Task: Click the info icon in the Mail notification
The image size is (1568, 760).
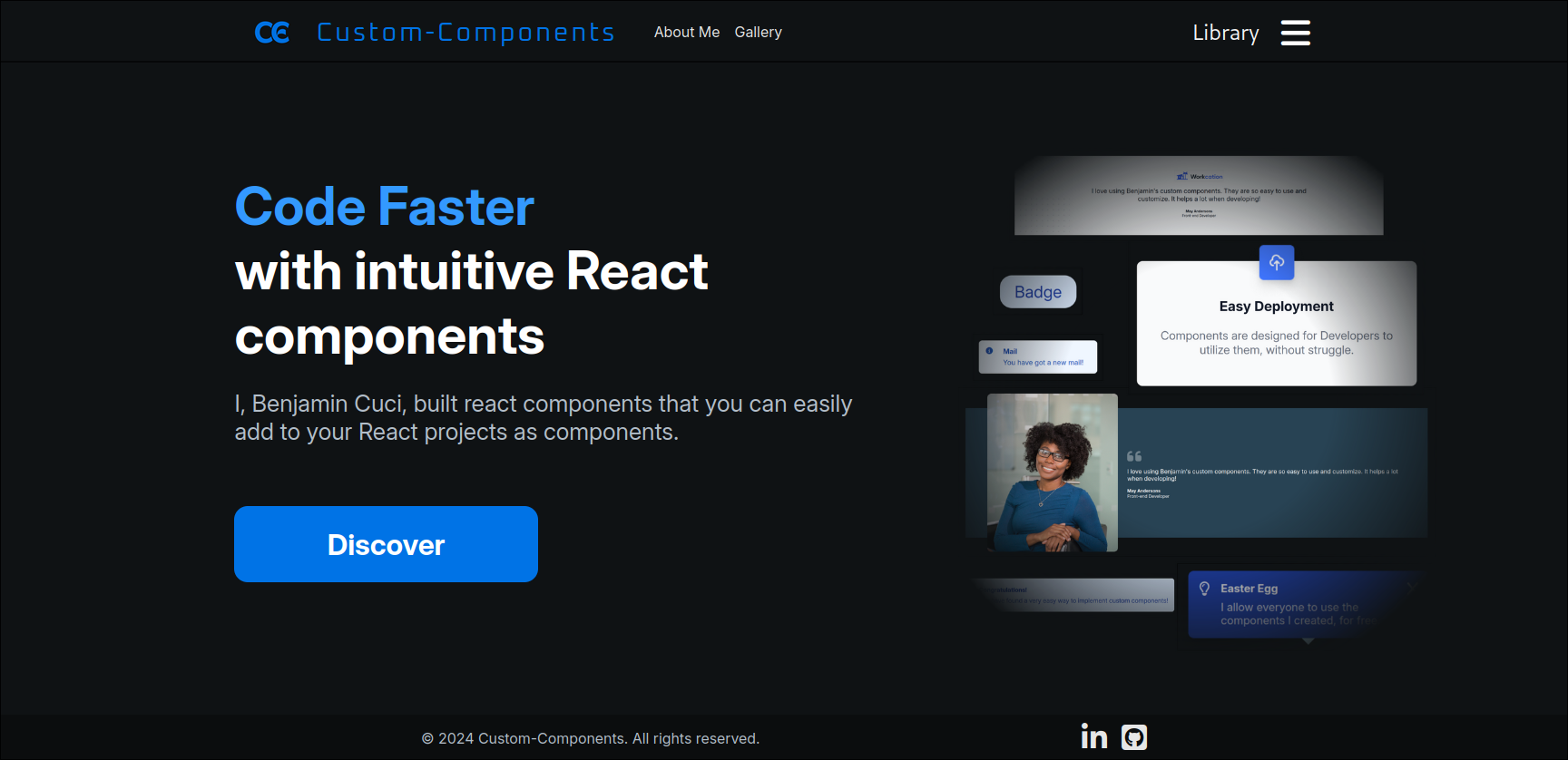Action: coord(989,351)
